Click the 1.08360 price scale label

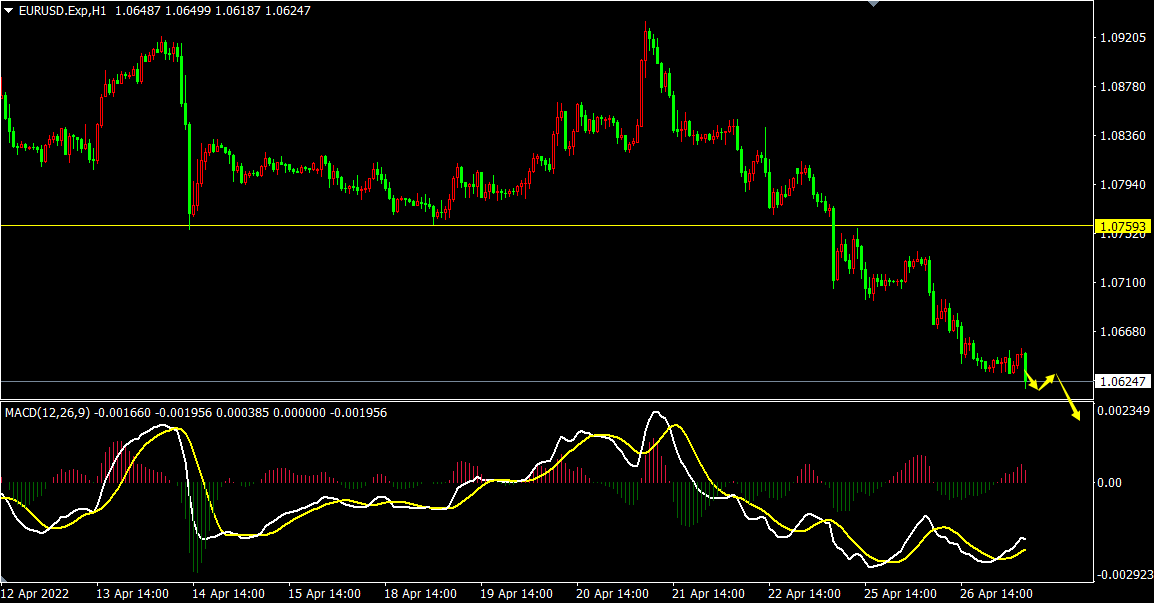tap(1123, 136)
